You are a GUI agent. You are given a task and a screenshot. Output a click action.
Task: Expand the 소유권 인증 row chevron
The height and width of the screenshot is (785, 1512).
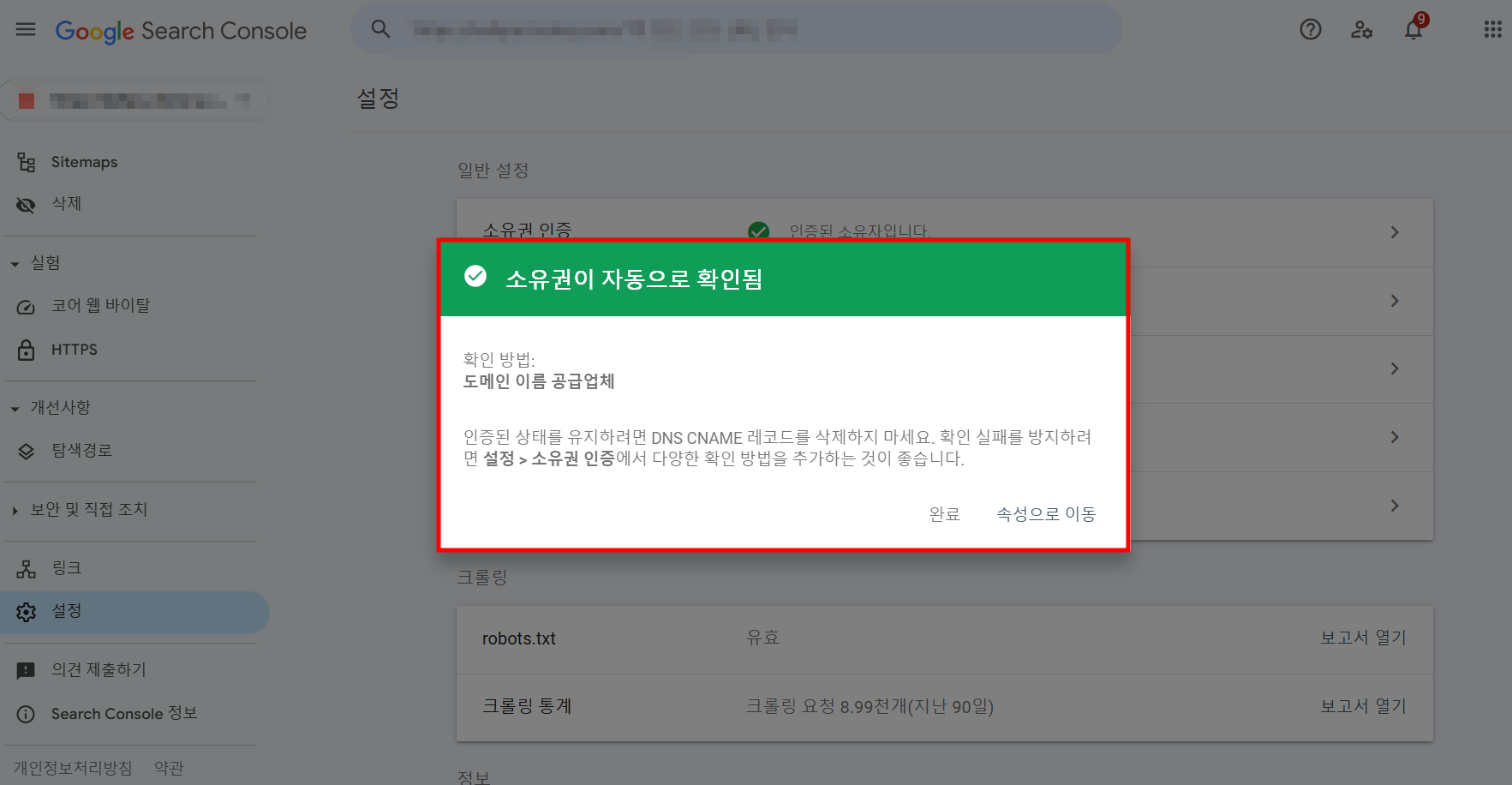[x=1395, y=232]
